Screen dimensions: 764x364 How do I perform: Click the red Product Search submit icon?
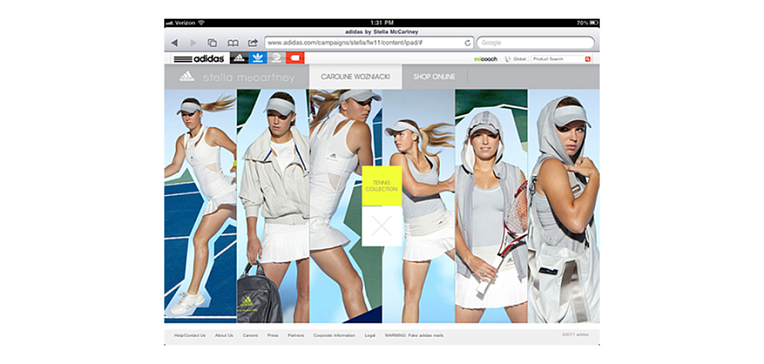coord(588,59)
